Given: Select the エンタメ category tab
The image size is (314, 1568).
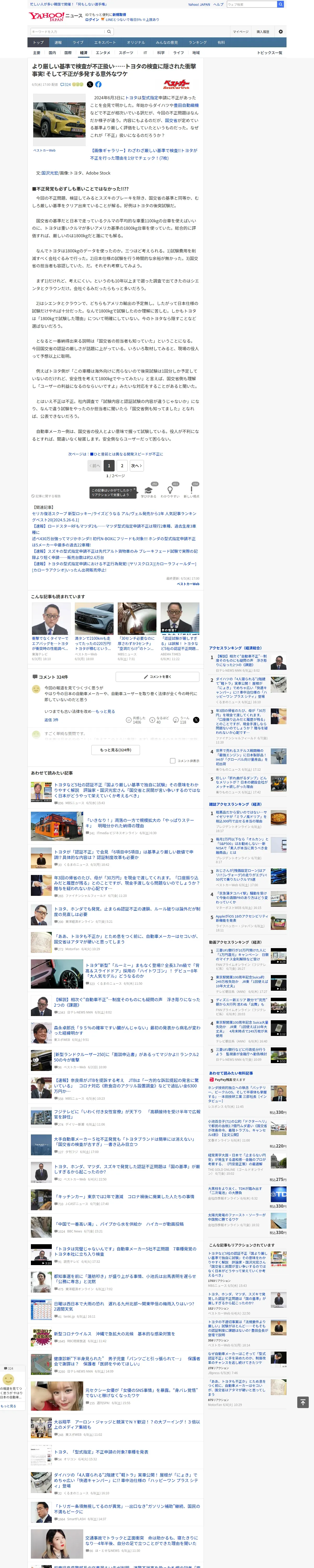Looking at the screenshot, I should pyautogui.click(x=103, y=53).
